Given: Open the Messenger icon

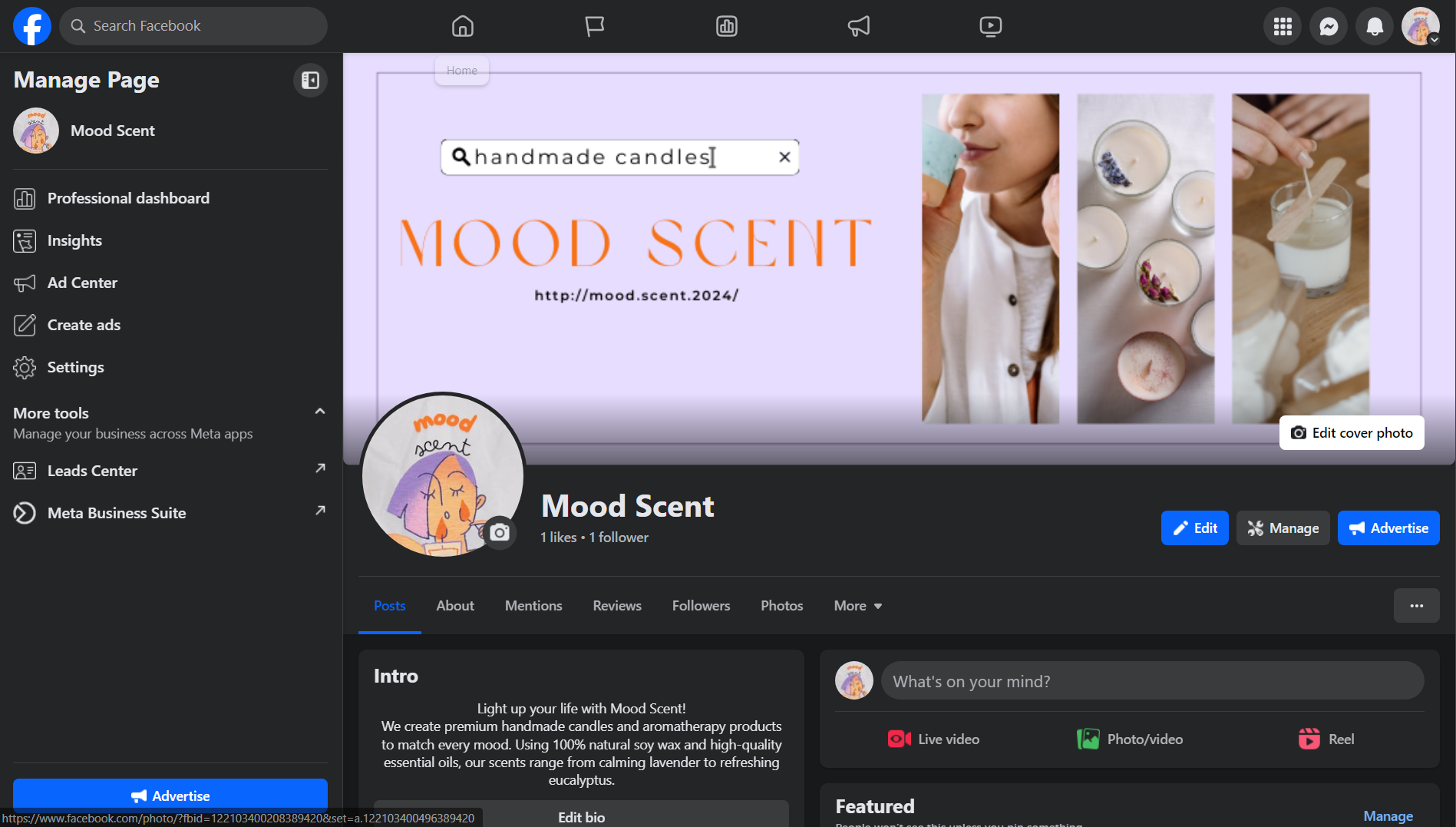Looking at the screenshot, I should 1329,26.
